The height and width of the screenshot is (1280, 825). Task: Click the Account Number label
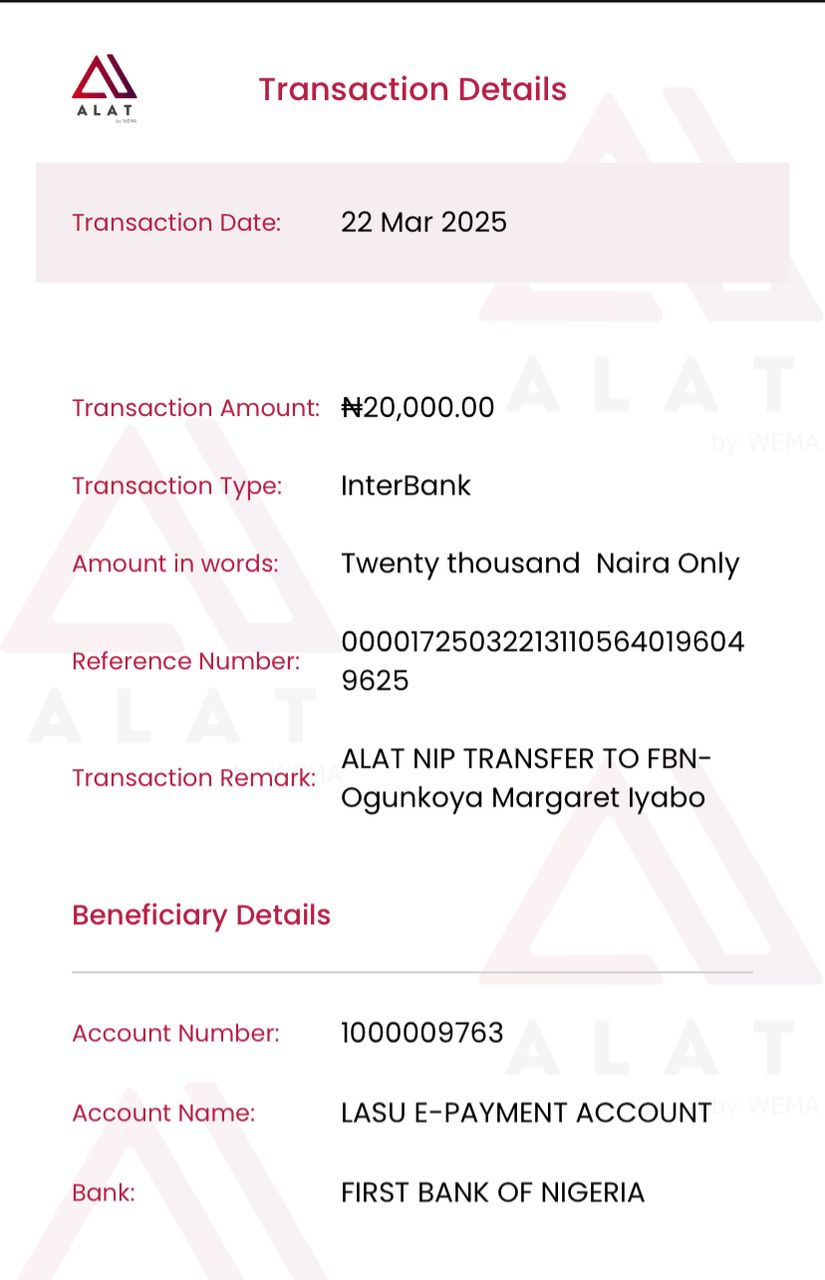[x=176, y=1033]
